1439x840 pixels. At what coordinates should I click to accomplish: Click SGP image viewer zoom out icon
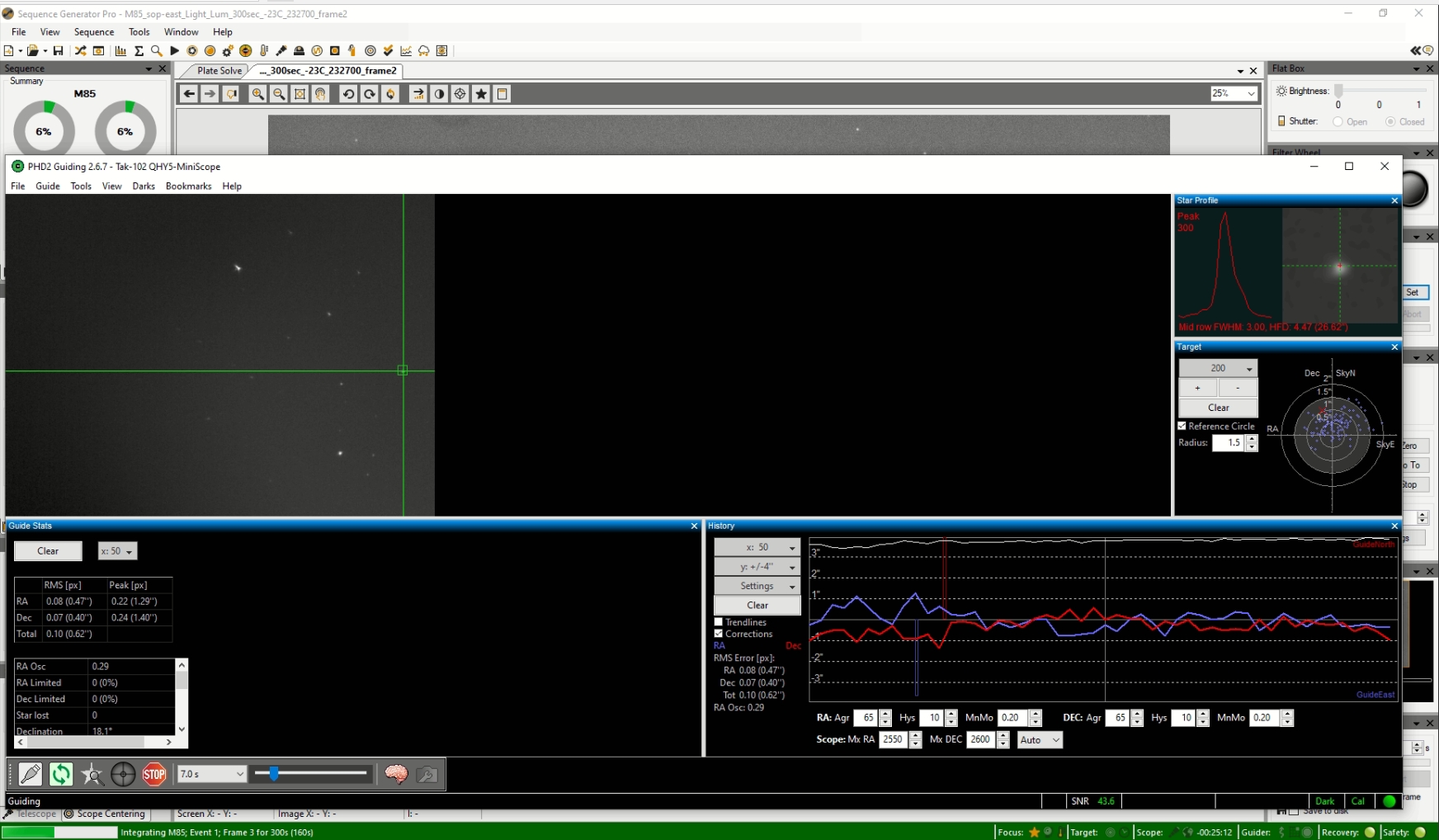279,94
